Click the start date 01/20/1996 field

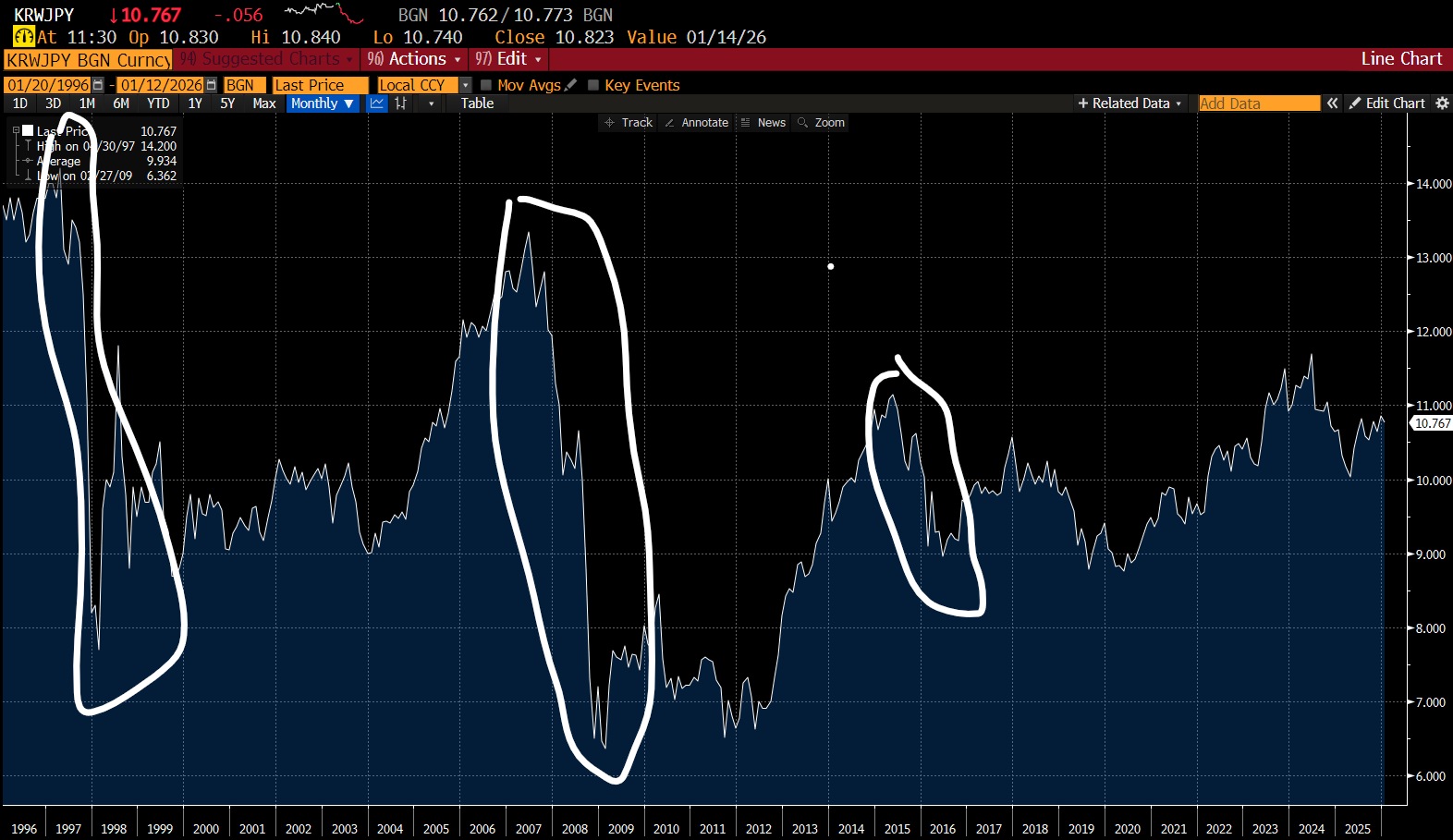click(48, 85)
